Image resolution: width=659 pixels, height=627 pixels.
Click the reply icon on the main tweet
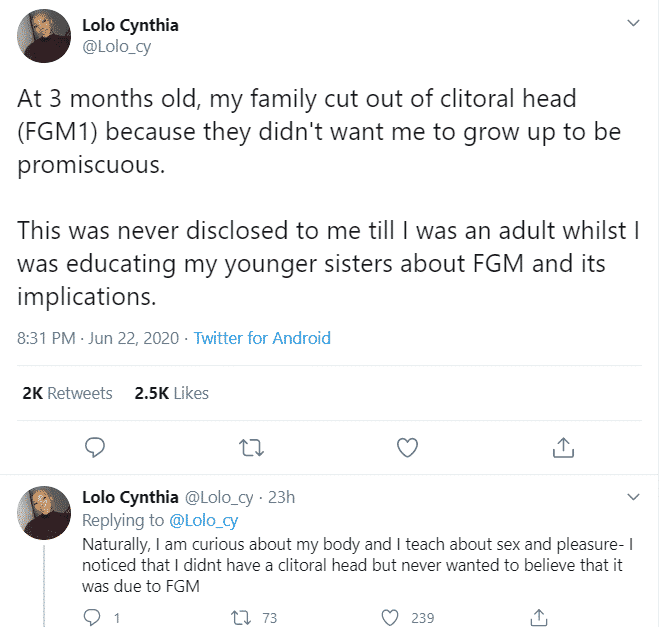95,447
